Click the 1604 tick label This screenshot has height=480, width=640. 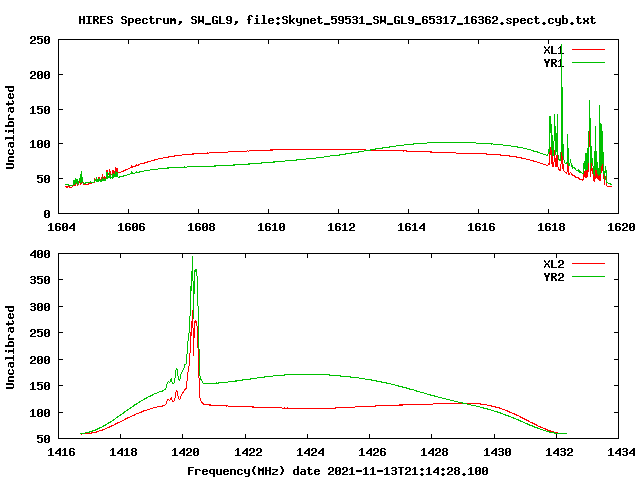[61, 227]
